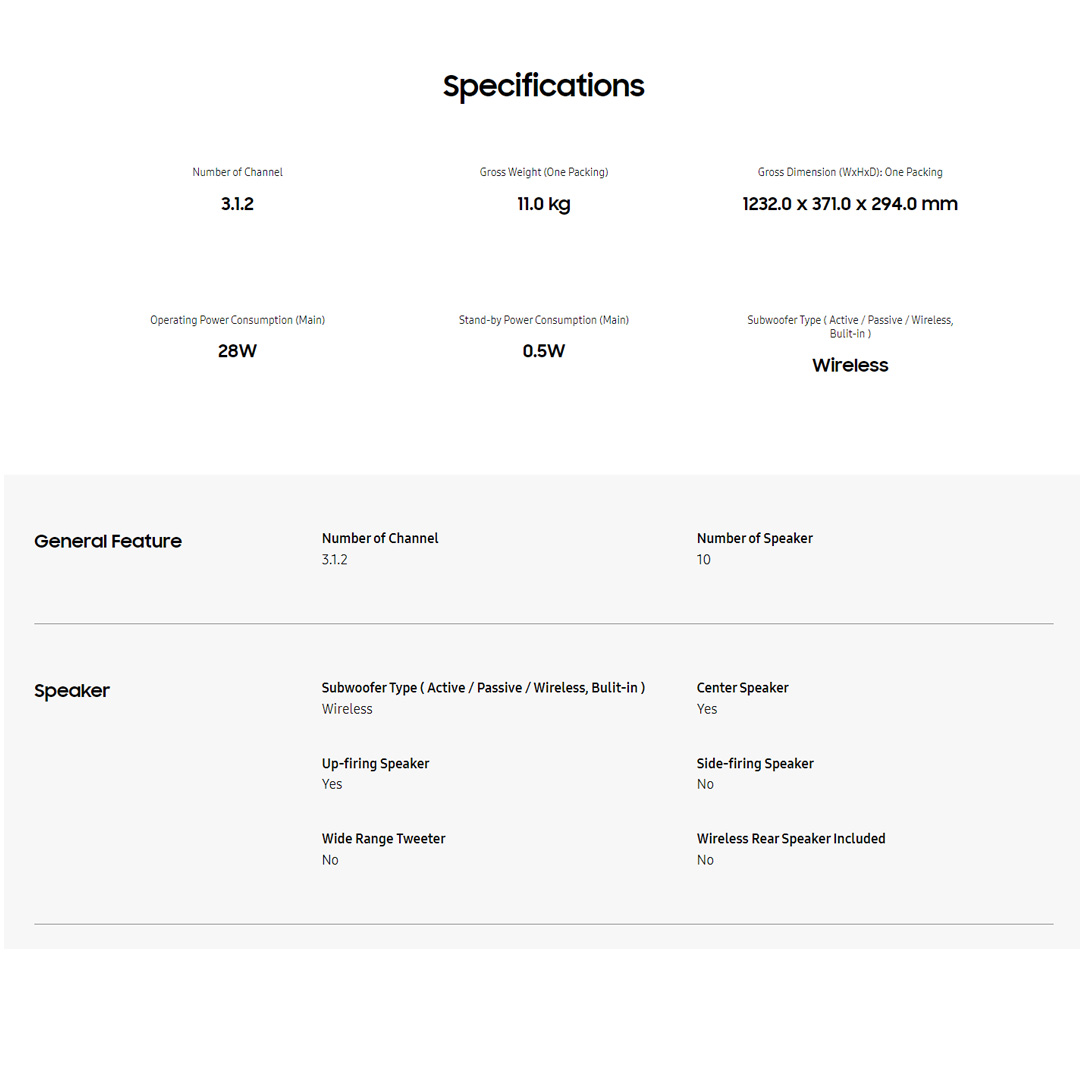Click the value 10 under Number of Speaker

pyautogui.click(x=704, y=560)
